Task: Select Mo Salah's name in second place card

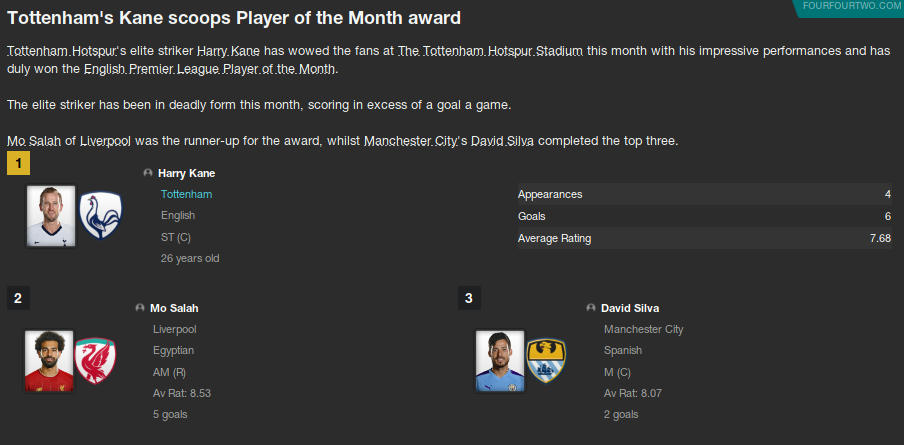Action: (x=174, y=308)
